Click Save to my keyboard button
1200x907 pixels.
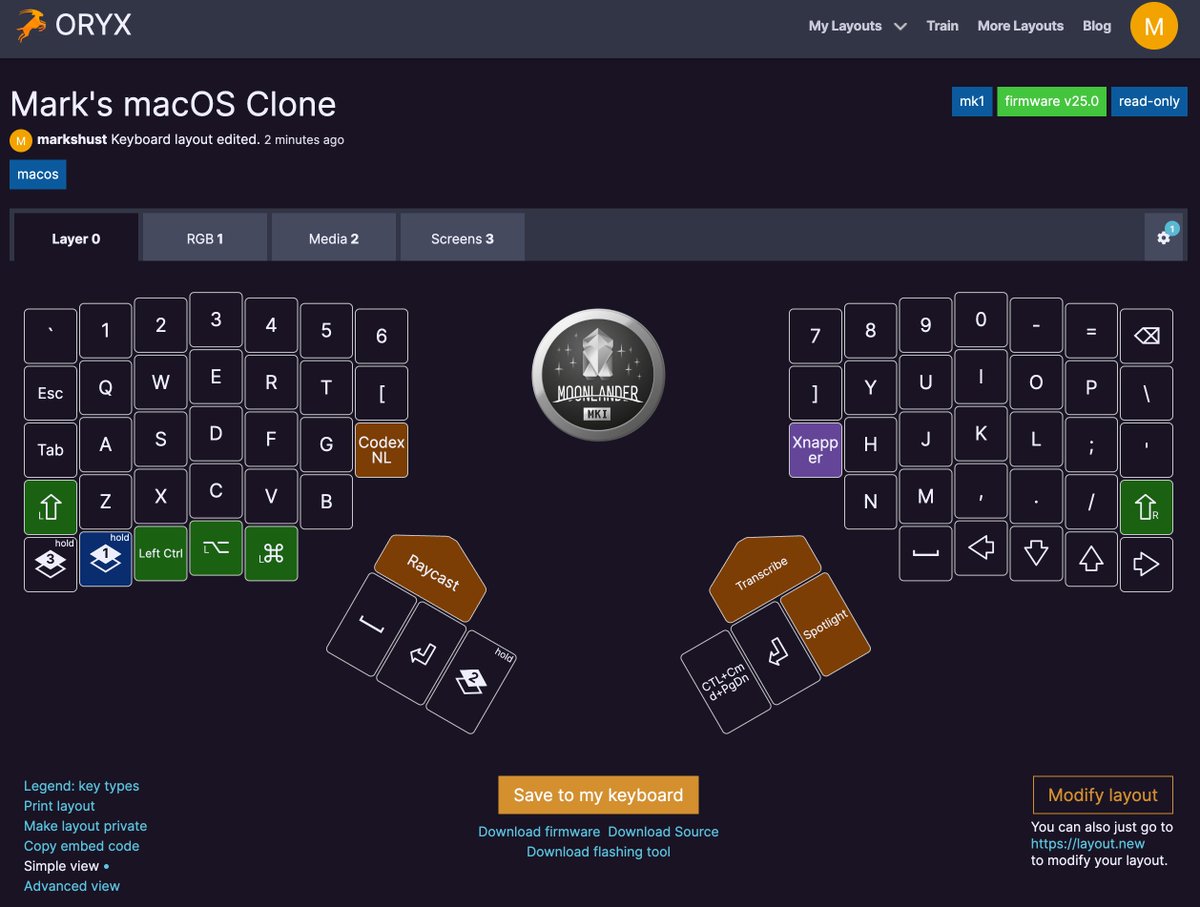pos(598,795)
